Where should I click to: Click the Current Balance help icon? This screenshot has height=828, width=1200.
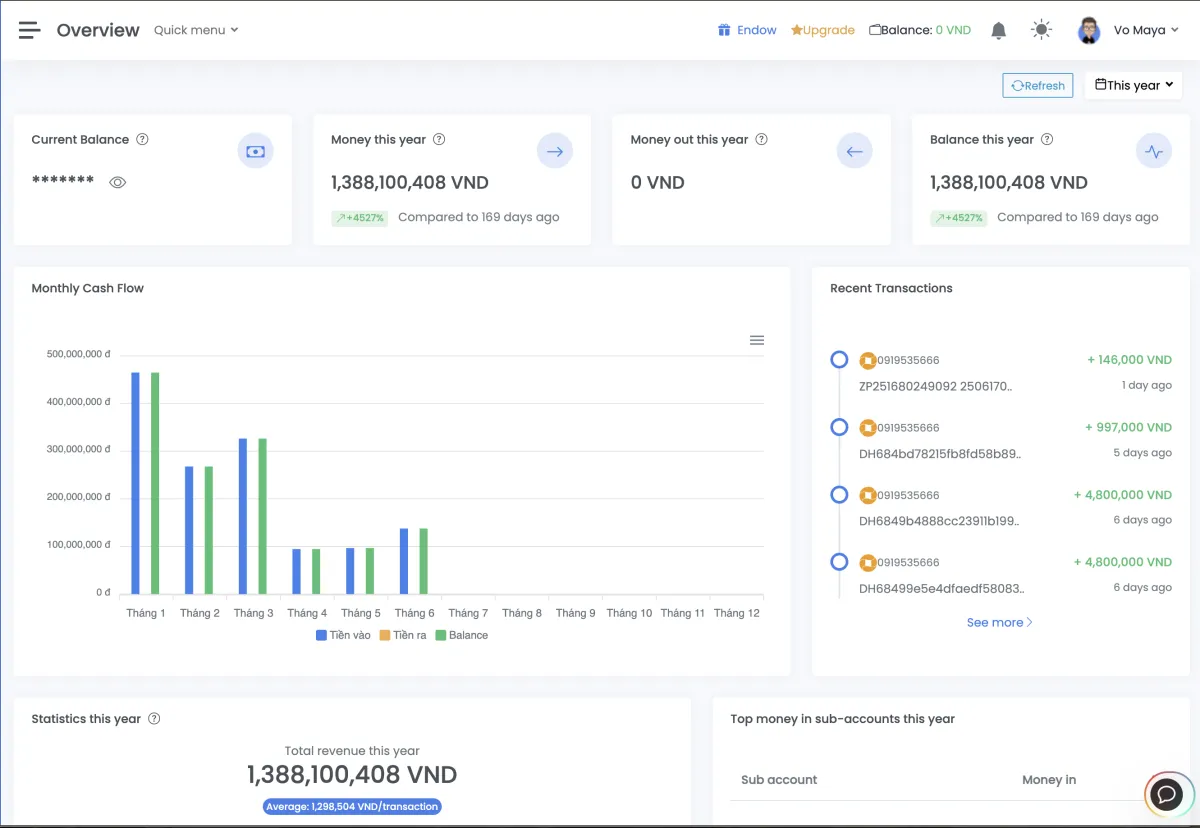(142, 140)
